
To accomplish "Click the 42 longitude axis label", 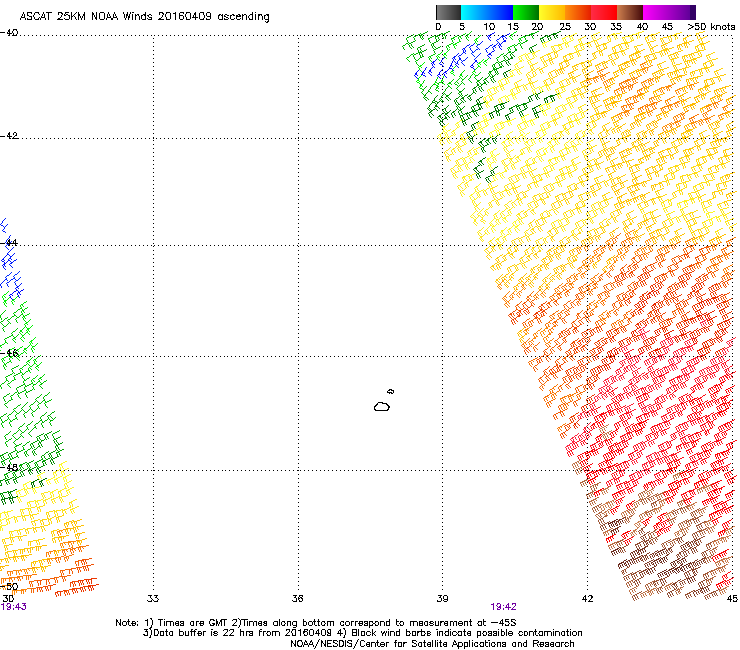I will pos(587,599).
